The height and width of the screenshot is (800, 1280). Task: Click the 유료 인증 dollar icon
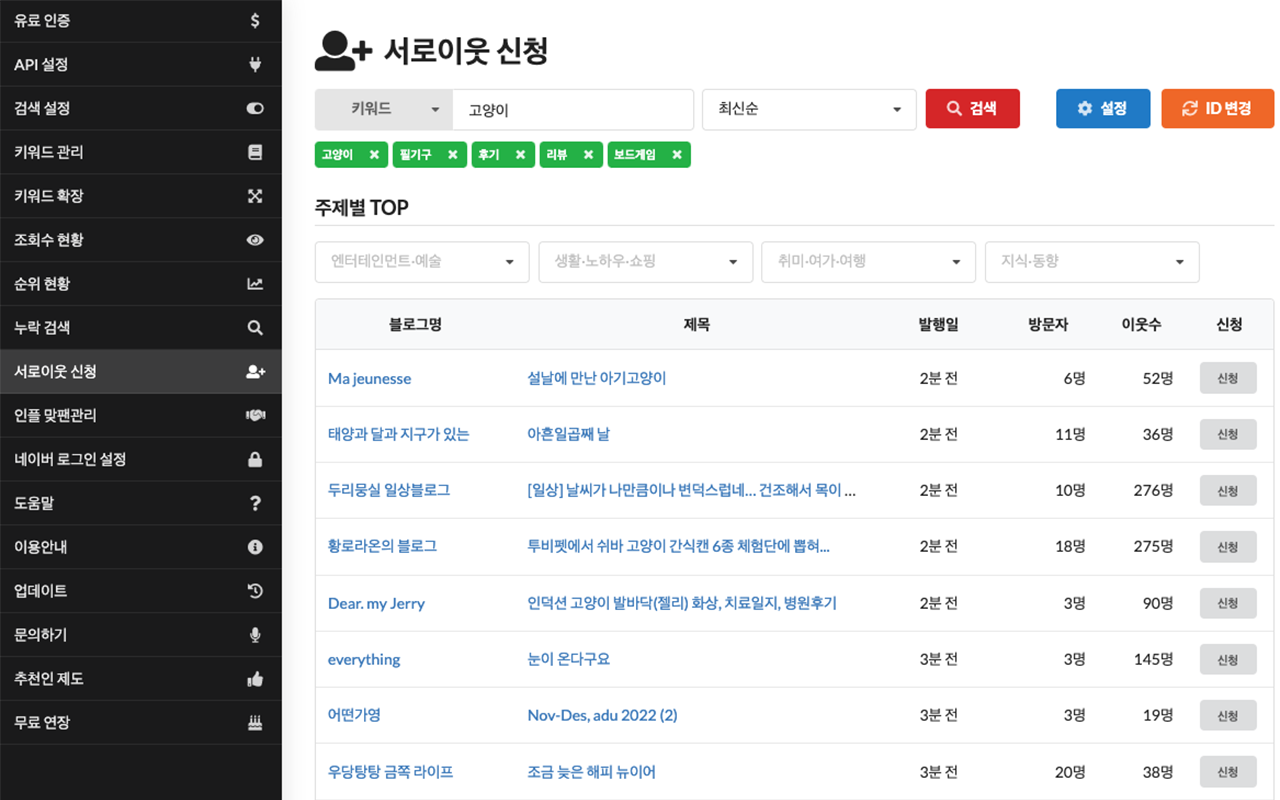[255, 20]
